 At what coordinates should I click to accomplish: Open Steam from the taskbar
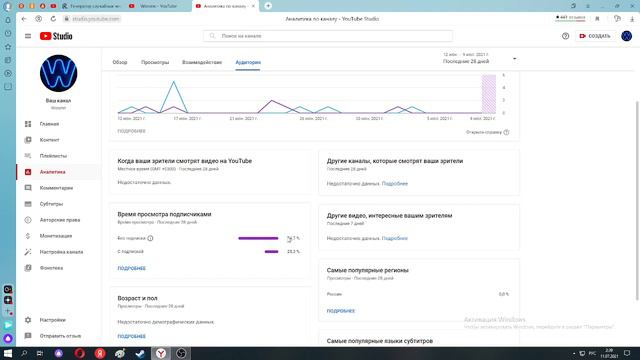[140, 353]
